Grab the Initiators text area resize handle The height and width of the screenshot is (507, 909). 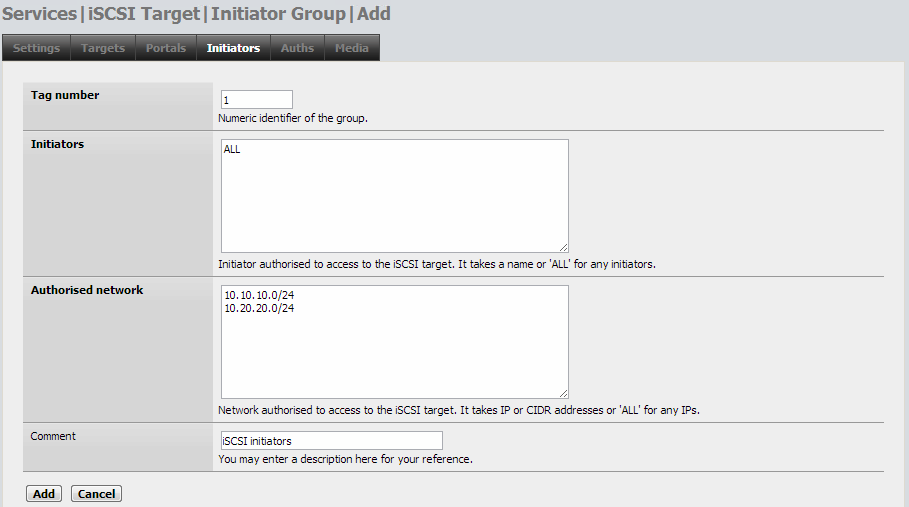[x=563, y=247]
